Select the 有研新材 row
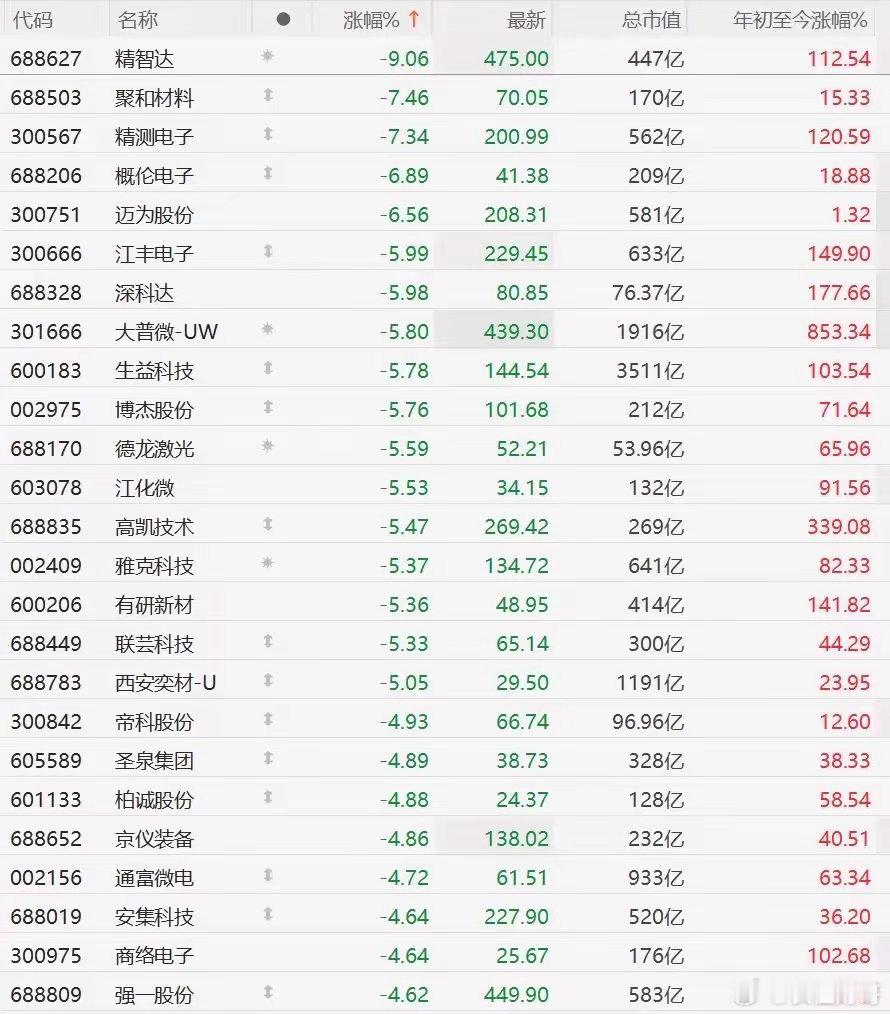 point(445,605)
